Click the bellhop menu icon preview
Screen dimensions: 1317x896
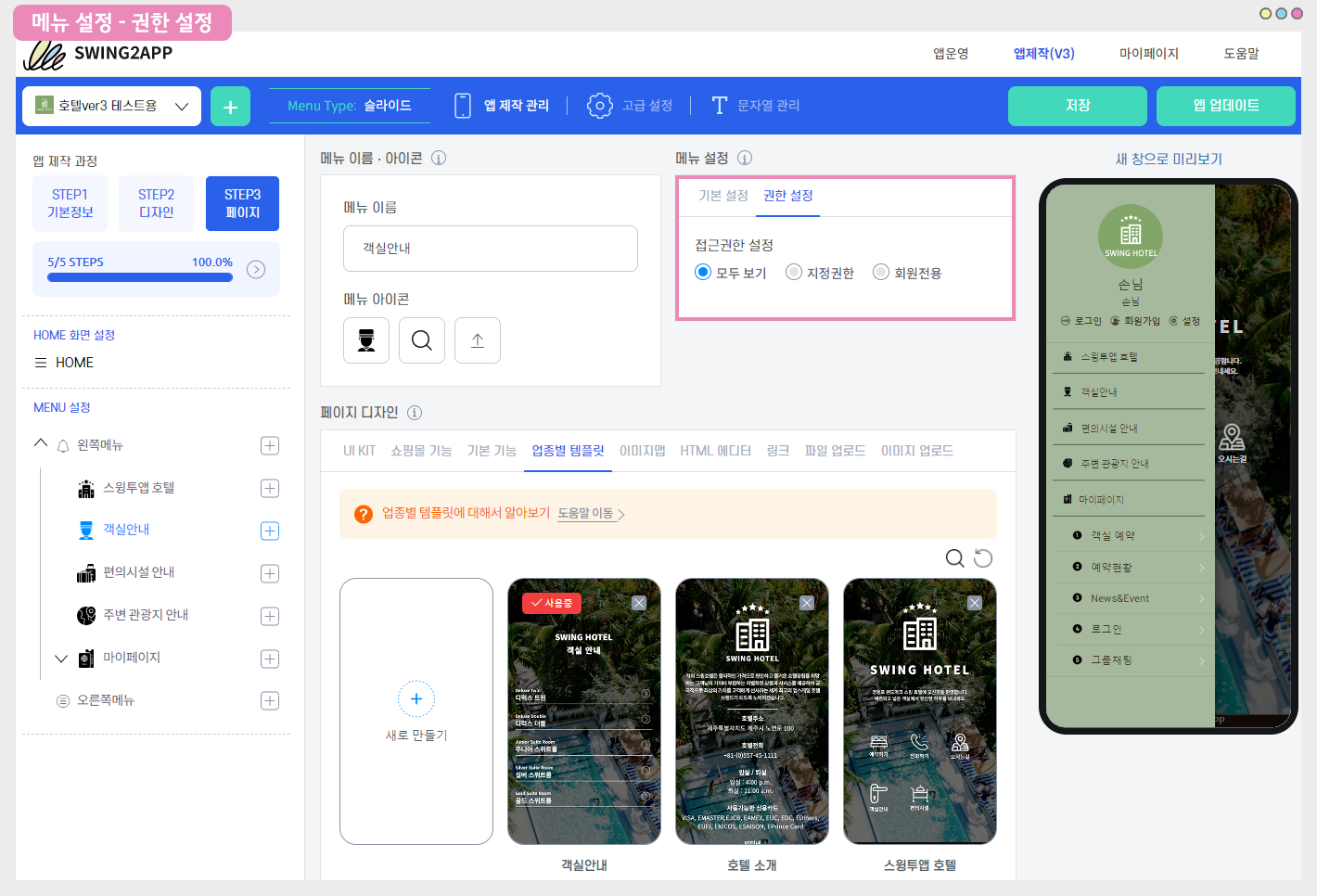click(366, 340)
